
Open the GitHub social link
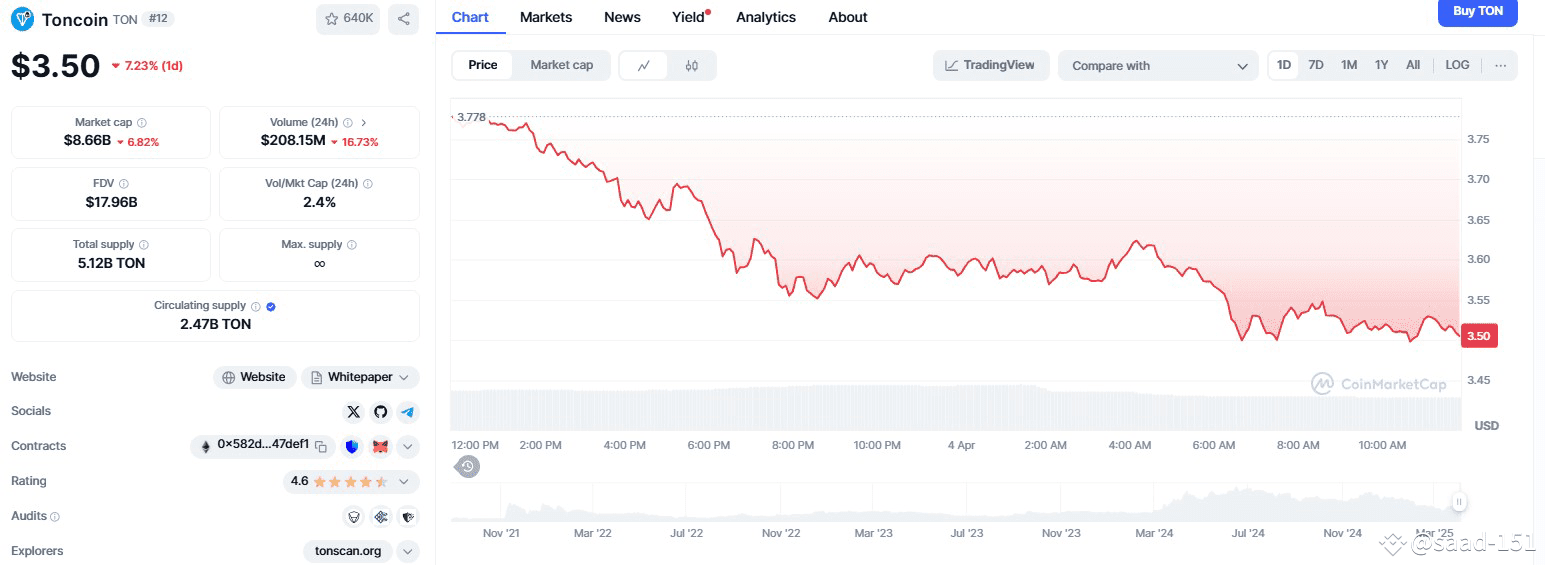[x=380, y=411]
